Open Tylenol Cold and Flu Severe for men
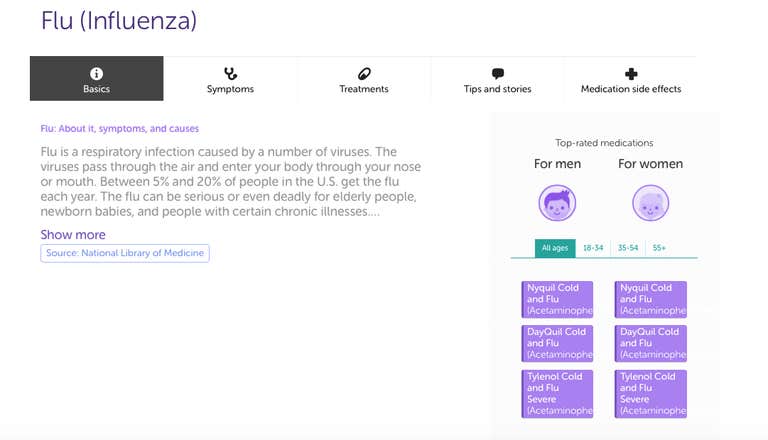This screenshot has width=768, height=440. click(557, 394)
